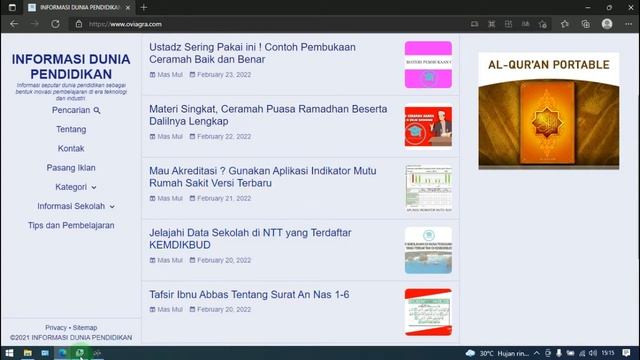
Task: Click the date February 22, 2022
Action: 224,136
